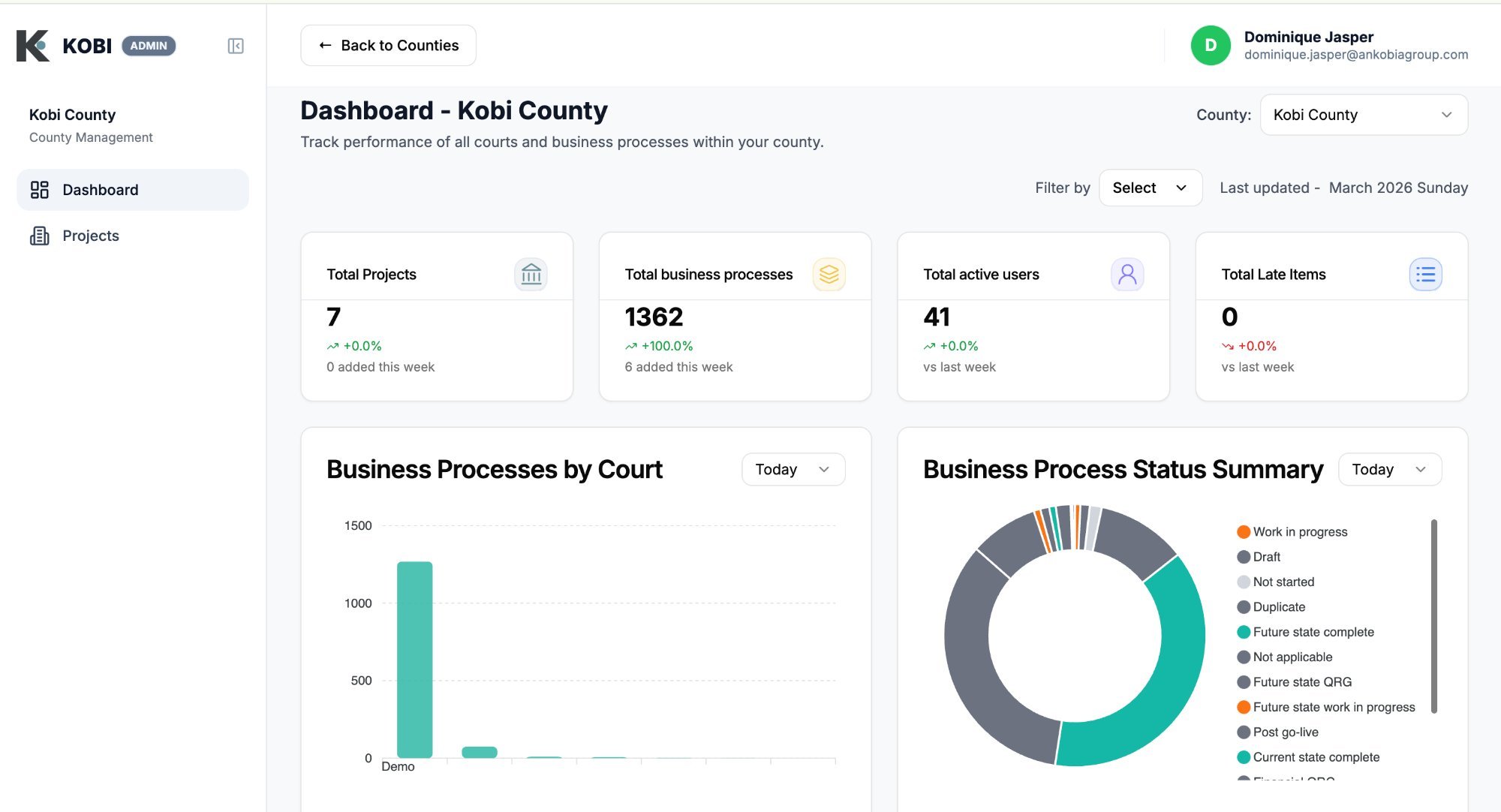
Task: Open the Today dropdown on Business Processes by Court
Action: point(793,469)
